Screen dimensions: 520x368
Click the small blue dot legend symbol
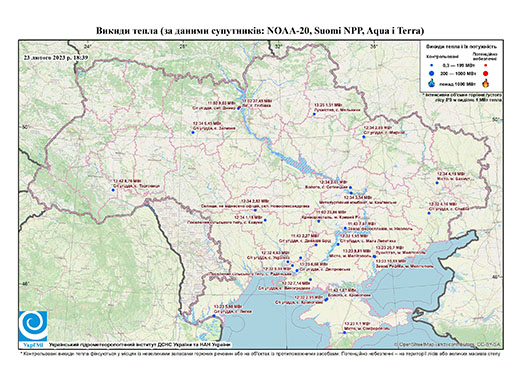click(x=432, y=65)
